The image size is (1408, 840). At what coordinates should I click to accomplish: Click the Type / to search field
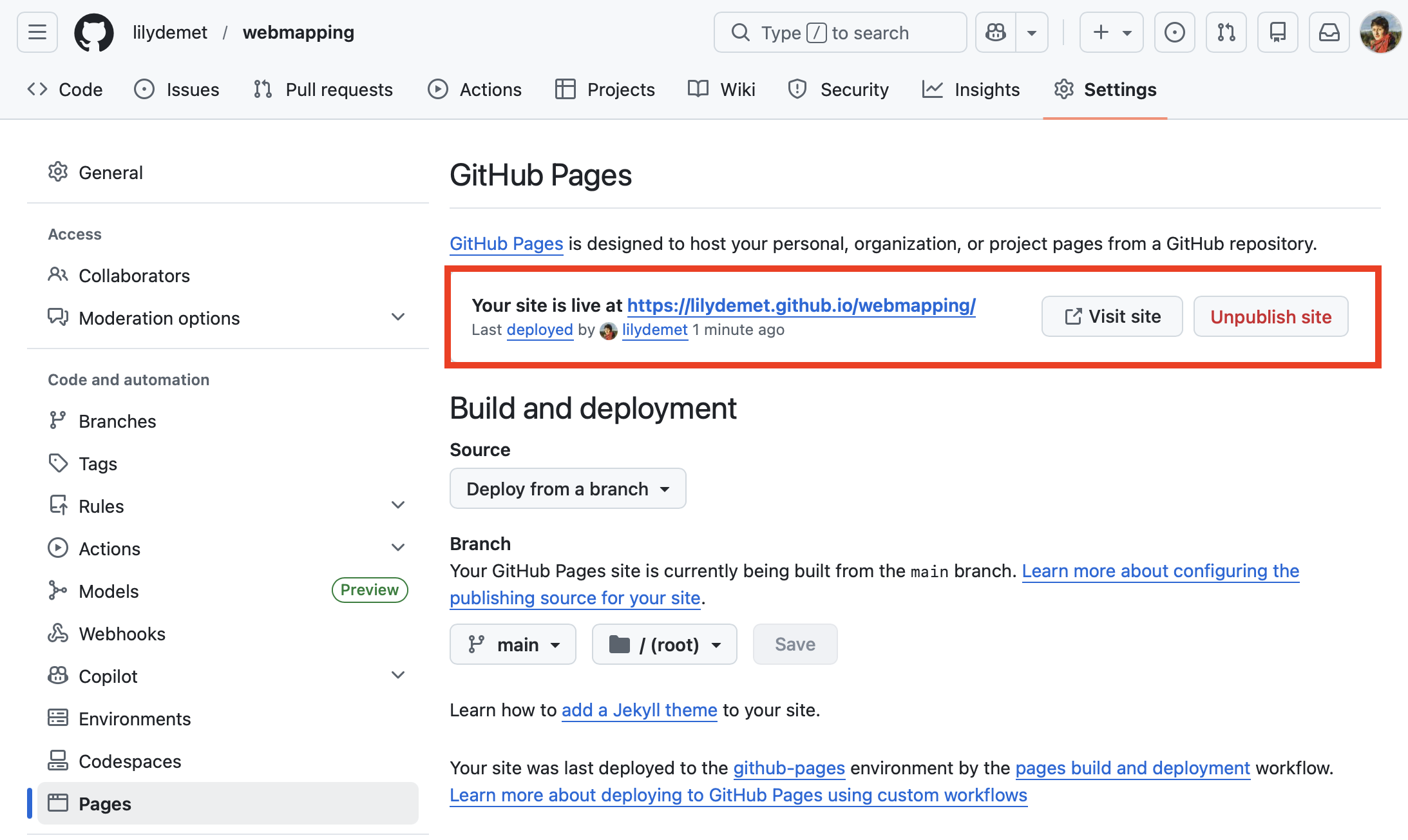(x=840, y=32)
